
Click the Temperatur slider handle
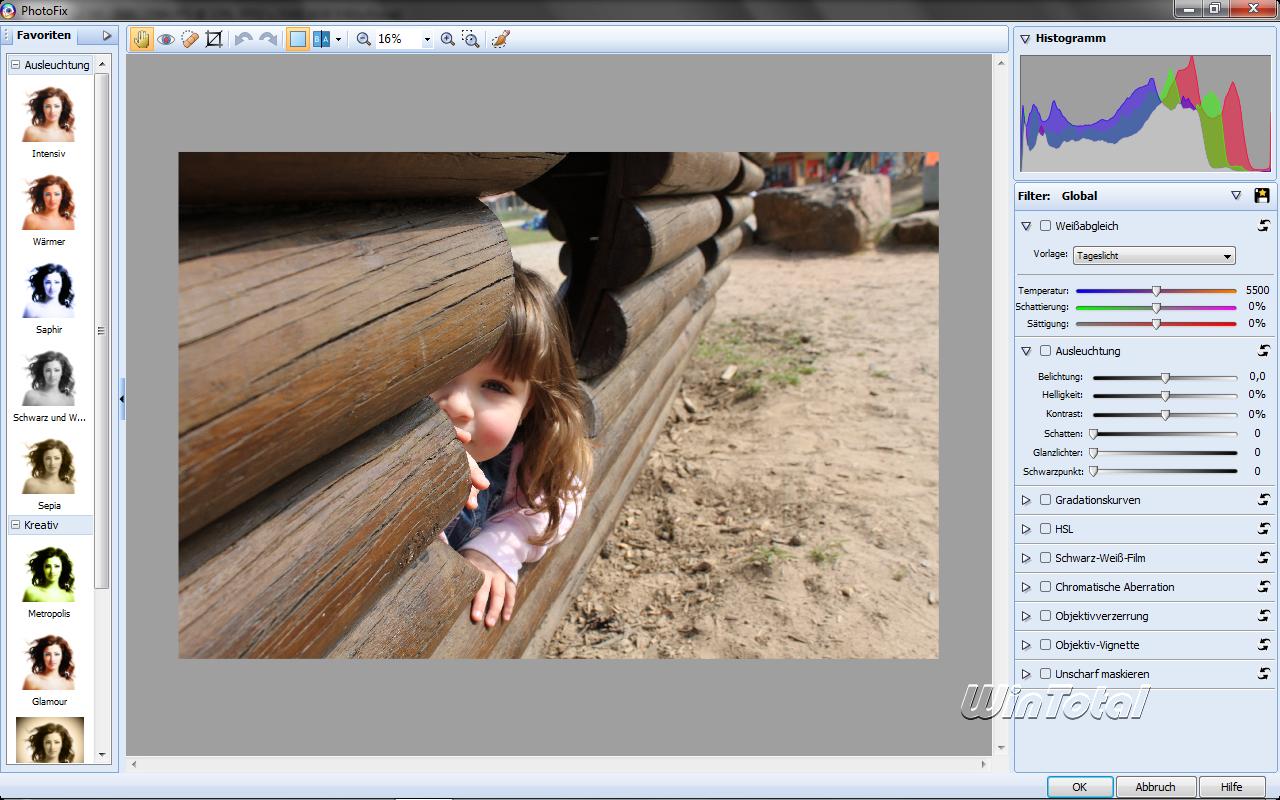(x=1157, y=291)
